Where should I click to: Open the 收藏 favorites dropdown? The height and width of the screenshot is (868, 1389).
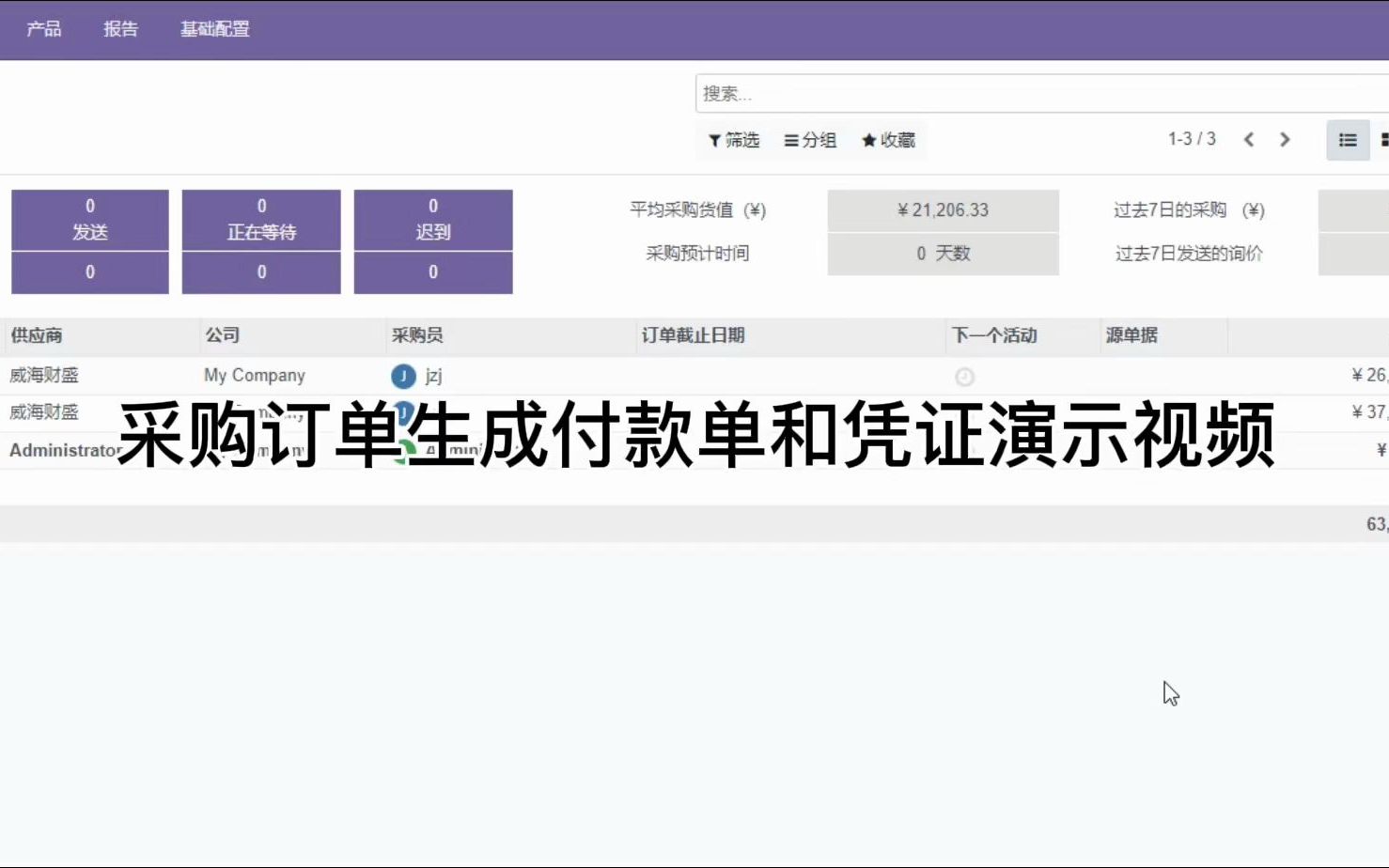888,140
